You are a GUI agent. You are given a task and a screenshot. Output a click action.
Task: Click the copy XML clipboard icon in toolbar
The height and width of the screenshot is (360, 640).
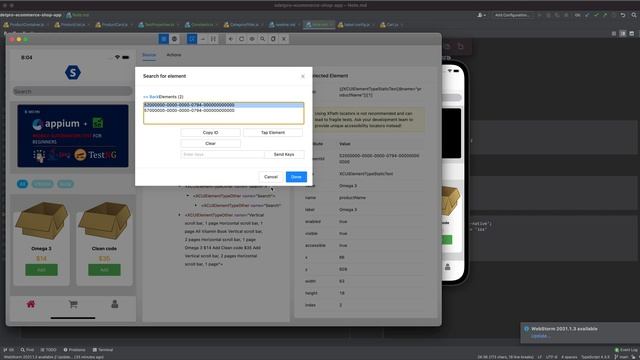[x=273, y=39]
